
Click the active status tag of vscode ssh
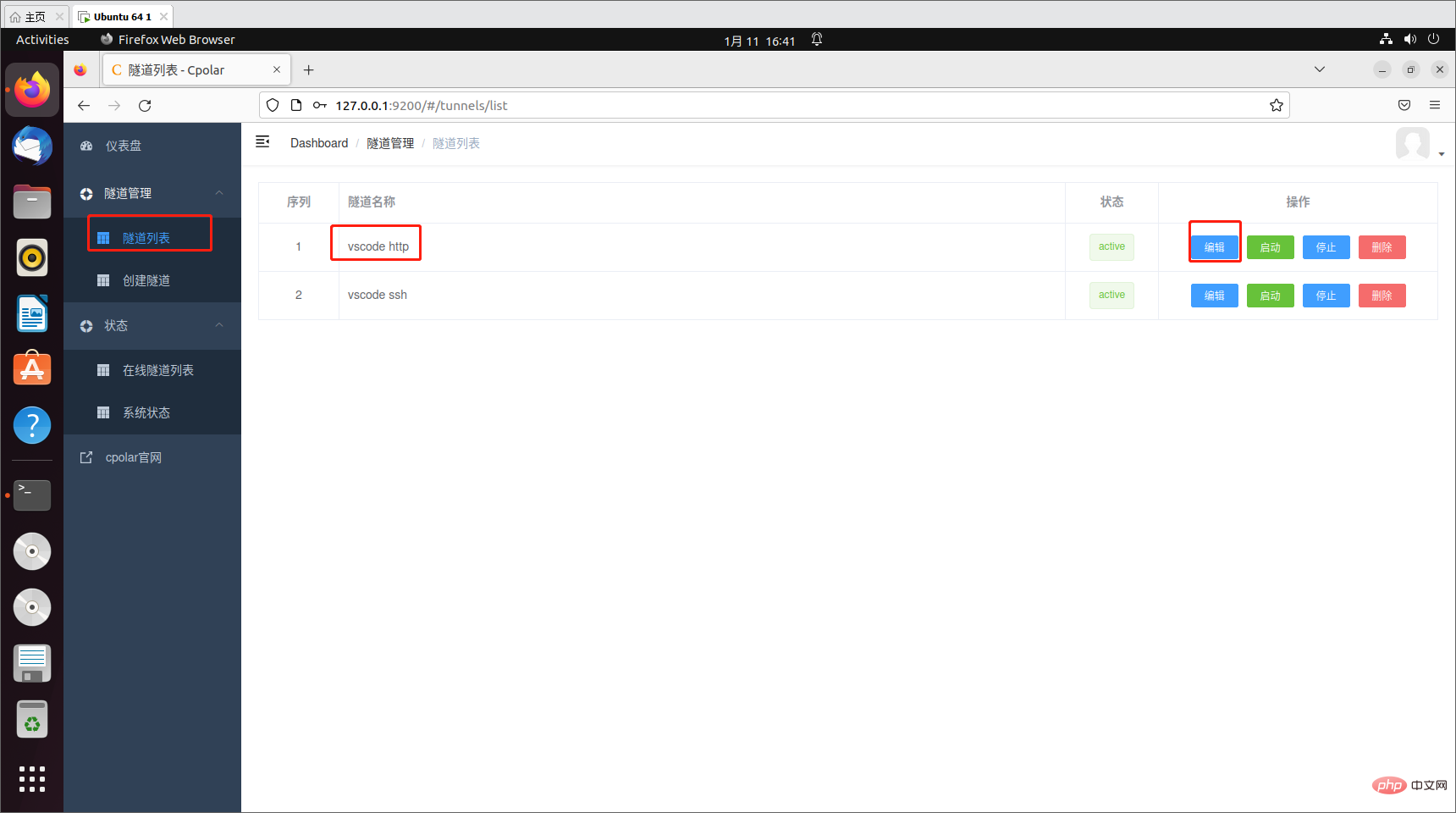click(1111, 295)
